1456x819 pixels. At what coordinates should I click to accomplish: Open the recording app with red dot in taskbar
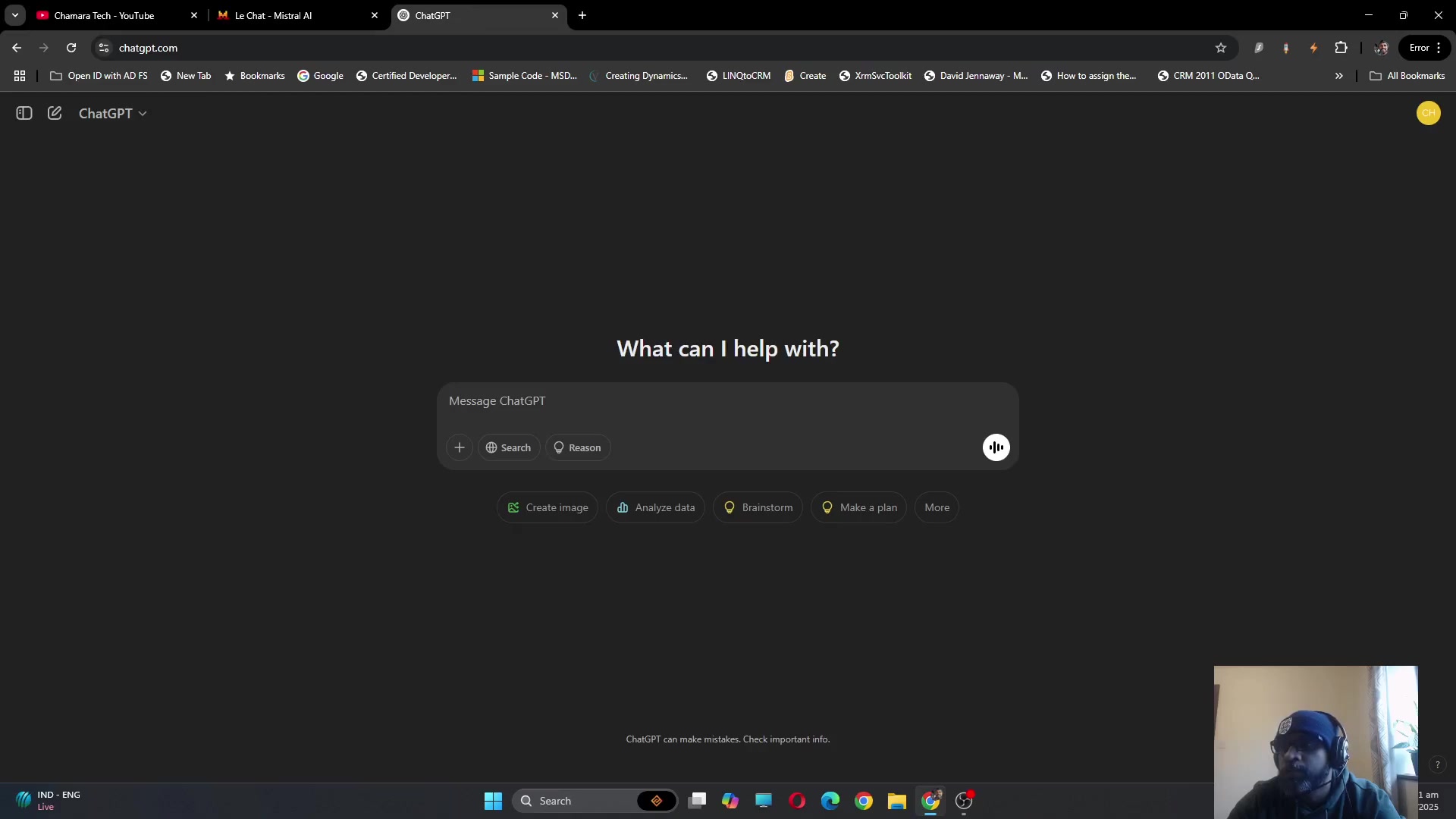click(965, 801)
